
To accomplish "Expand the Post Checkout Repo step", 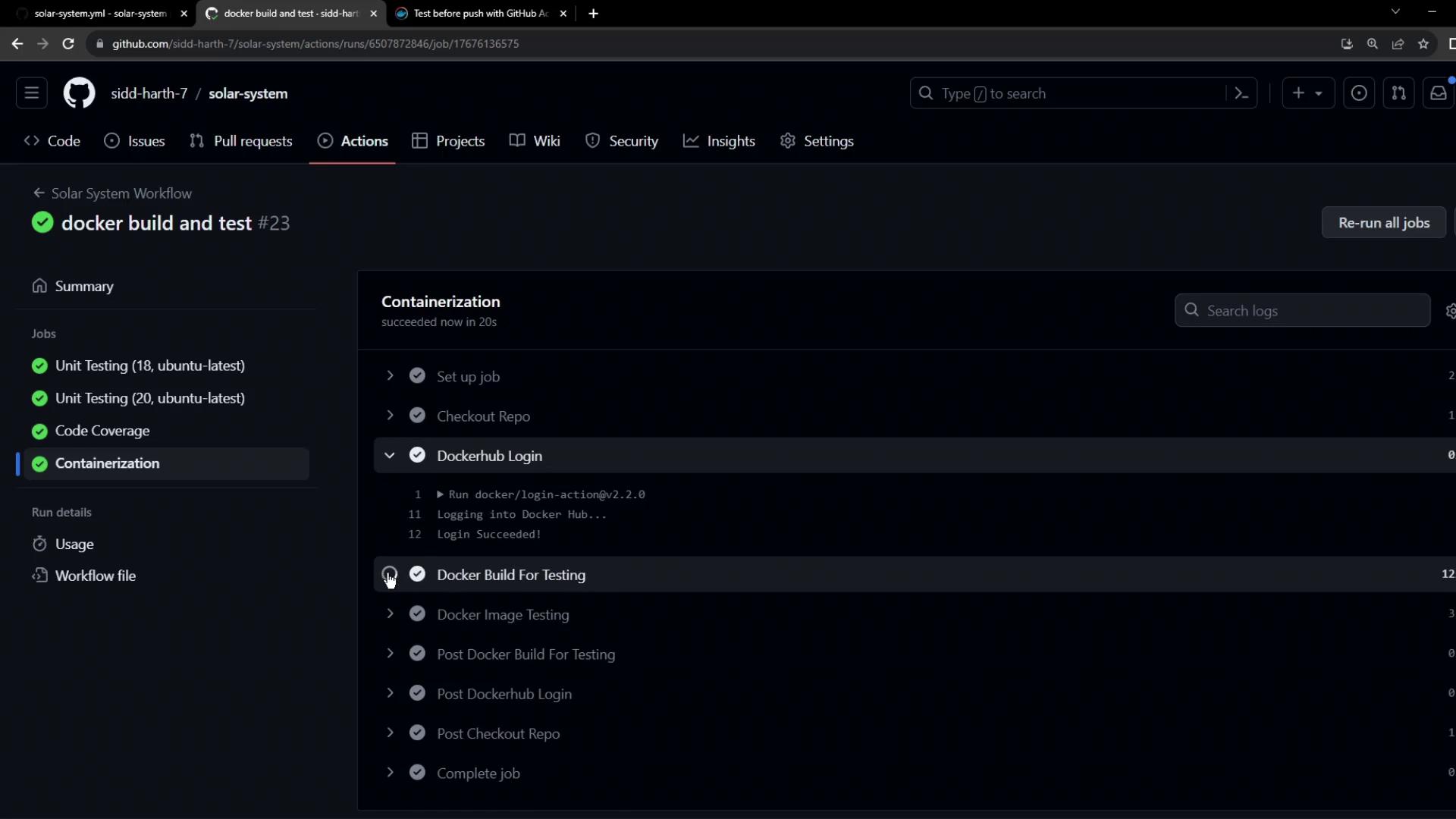I will point(390,733).
